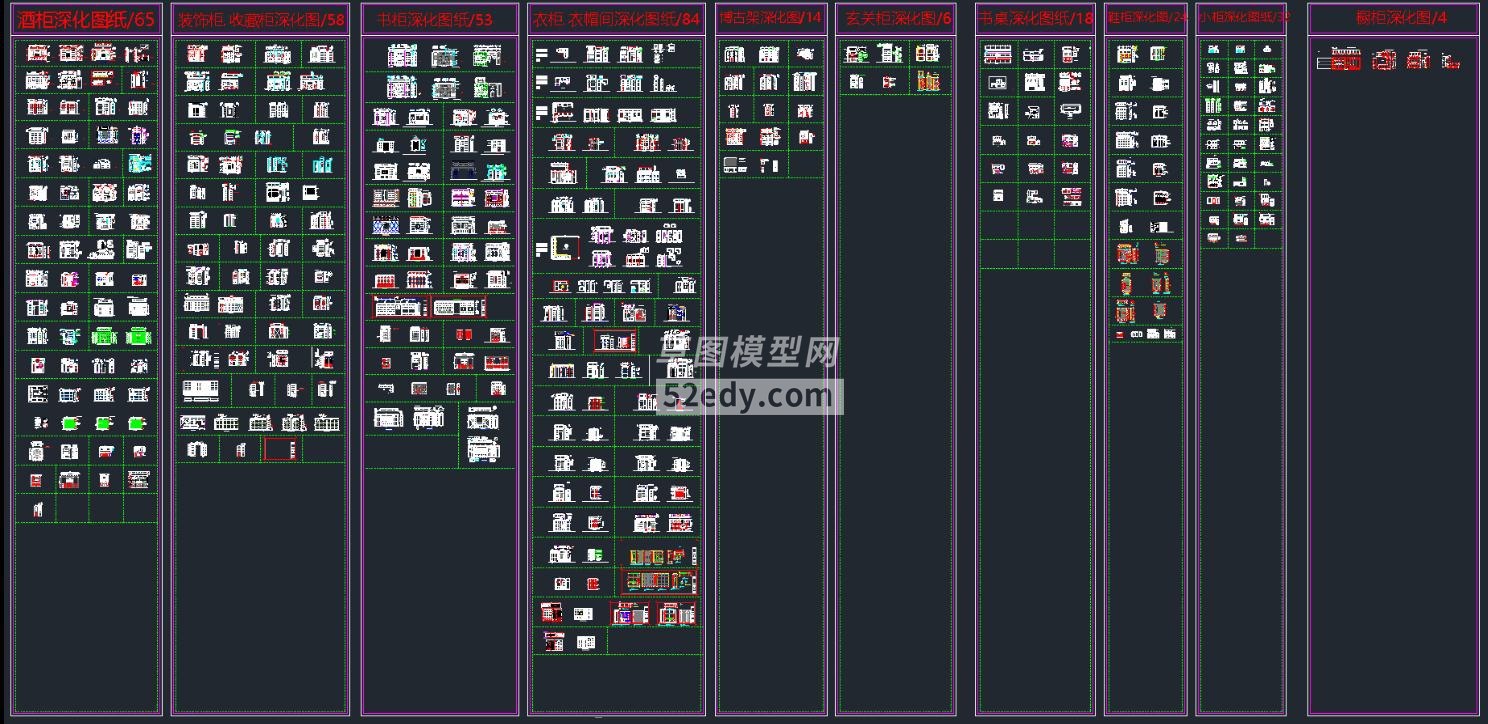
Task: Click the 博古架深化图/14 column label
Action: tap(770, 18)
